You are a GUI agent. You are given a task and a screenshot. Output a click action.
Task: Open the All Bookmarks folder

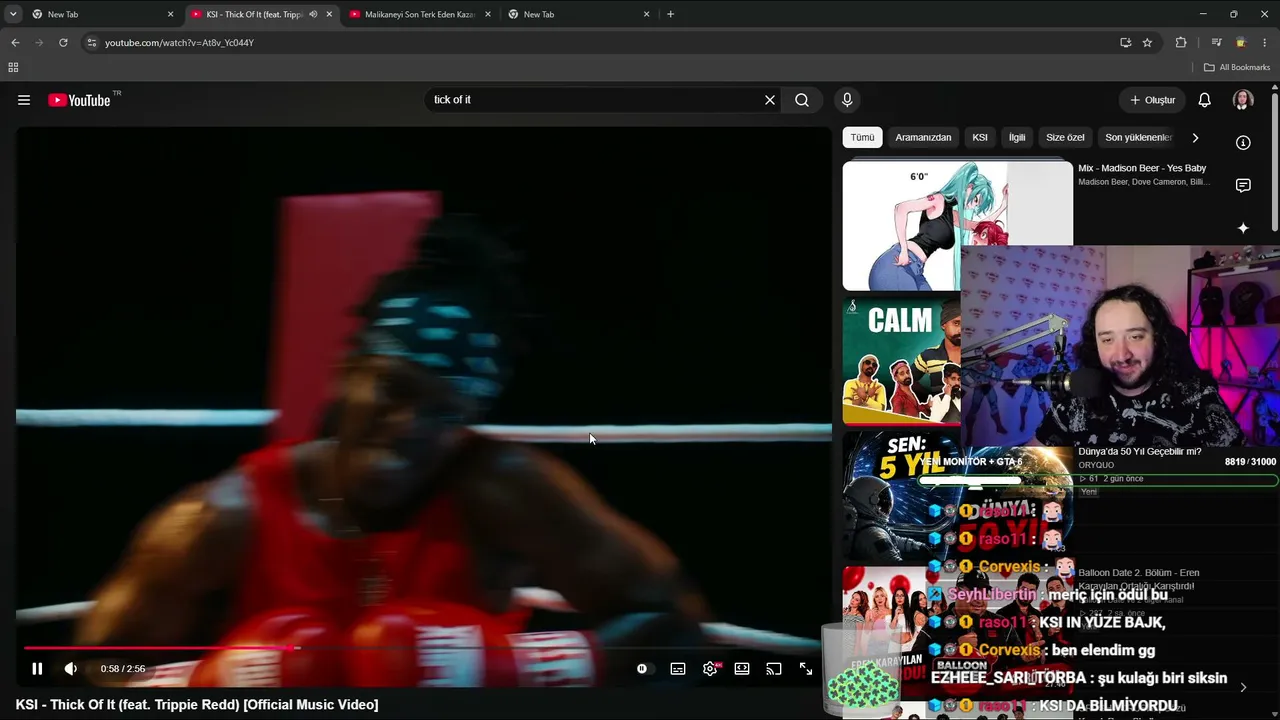[x=1237, y=67]
